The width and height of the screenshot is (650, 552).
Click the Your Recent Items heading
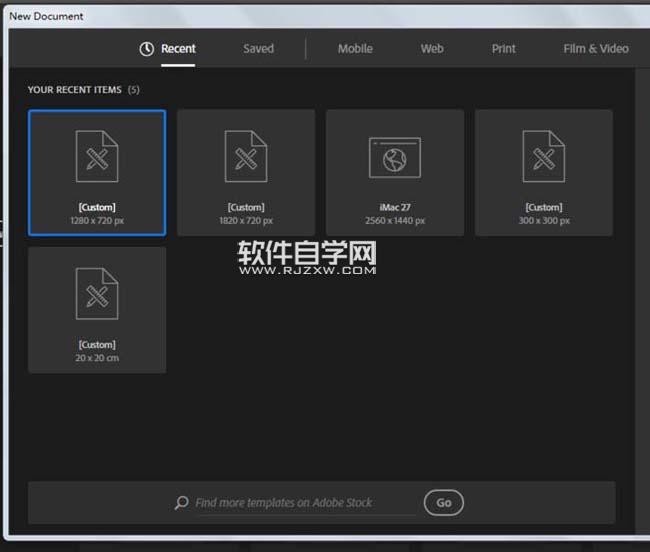pos(75,90)
